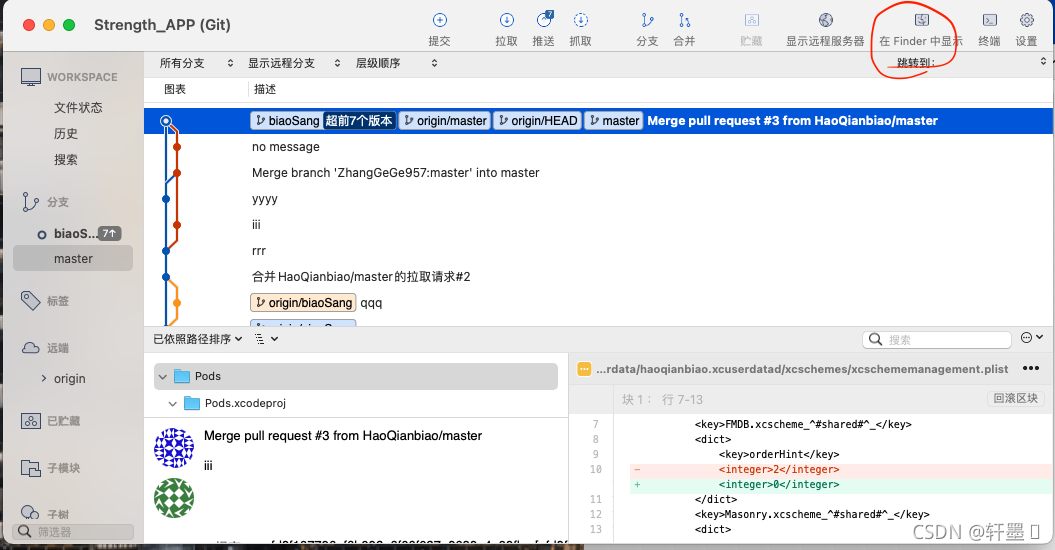Click the search field in the file panel
The height and width of the screenshot is (550, 1055).
click(x=937, y=340)
